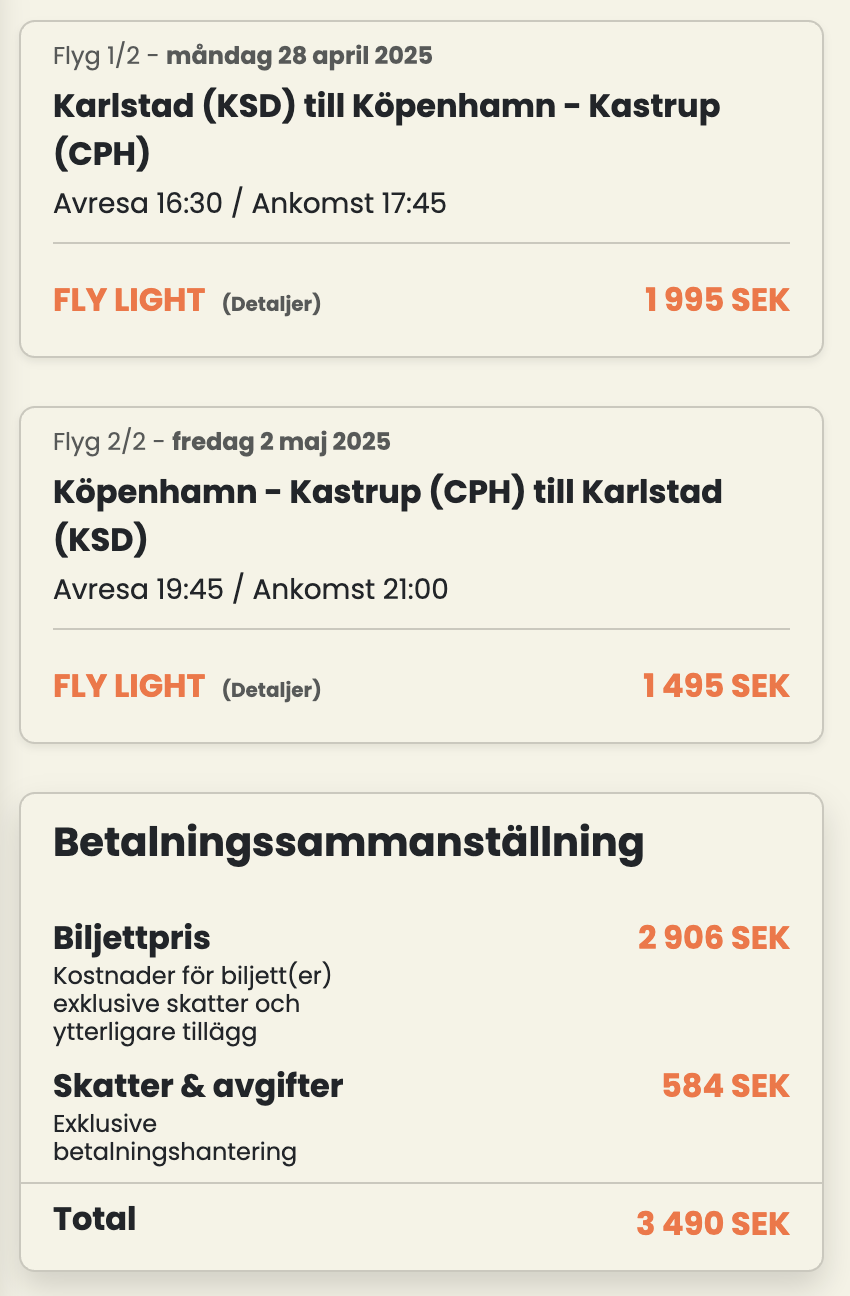Click the Betalningssammanställning heading
This screenshot has width=850, height=1296.
click(348, 843)
